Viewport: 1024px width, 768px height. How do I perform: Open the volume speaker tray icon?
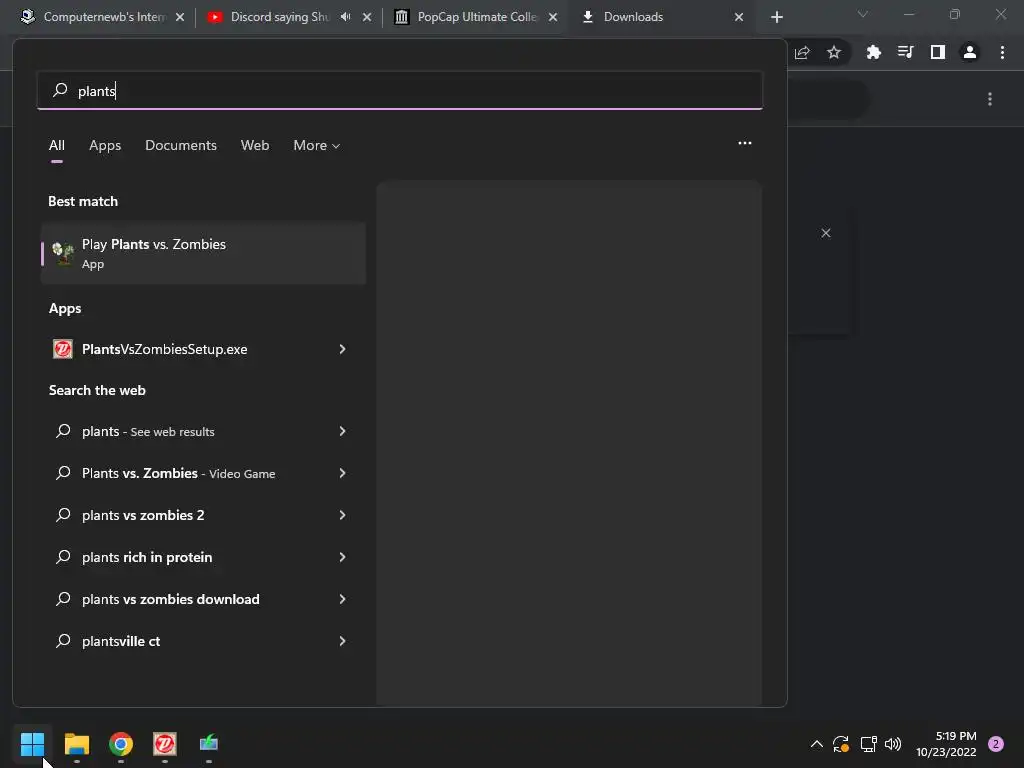(893, 744)
